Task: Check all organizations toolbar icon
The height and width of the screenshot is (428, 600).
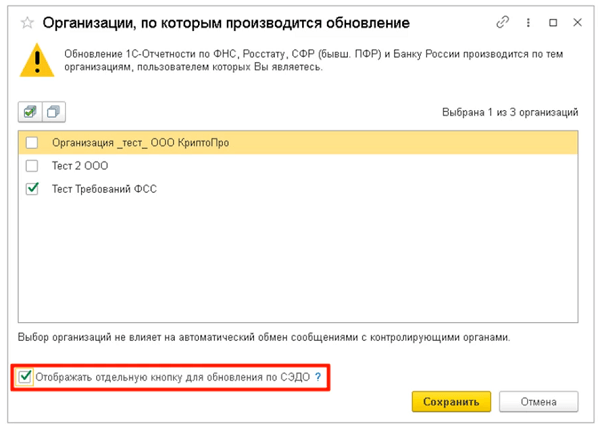Action: coord(30,112)
